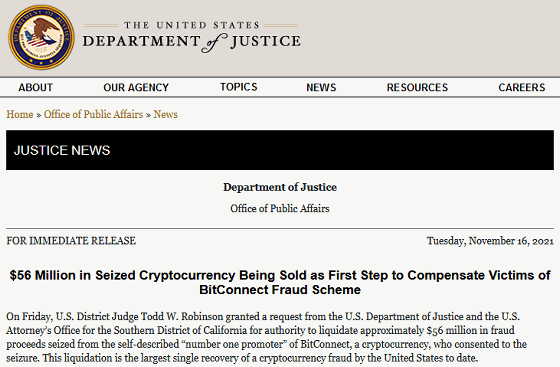This screenshot has height=367, width=560.
Task: Click the paragraph mentioning Judge Todd W. Robinson
Action: click(x=266, y=337)
